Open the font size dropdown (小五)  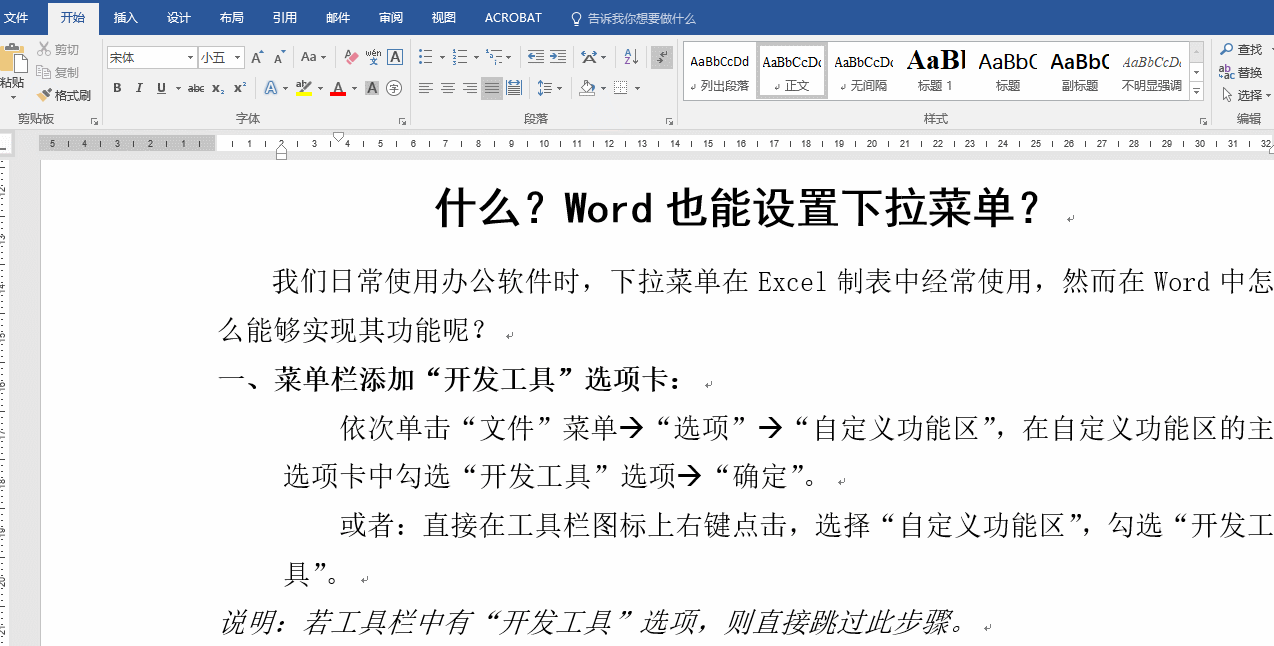click(x=238, y=58)
